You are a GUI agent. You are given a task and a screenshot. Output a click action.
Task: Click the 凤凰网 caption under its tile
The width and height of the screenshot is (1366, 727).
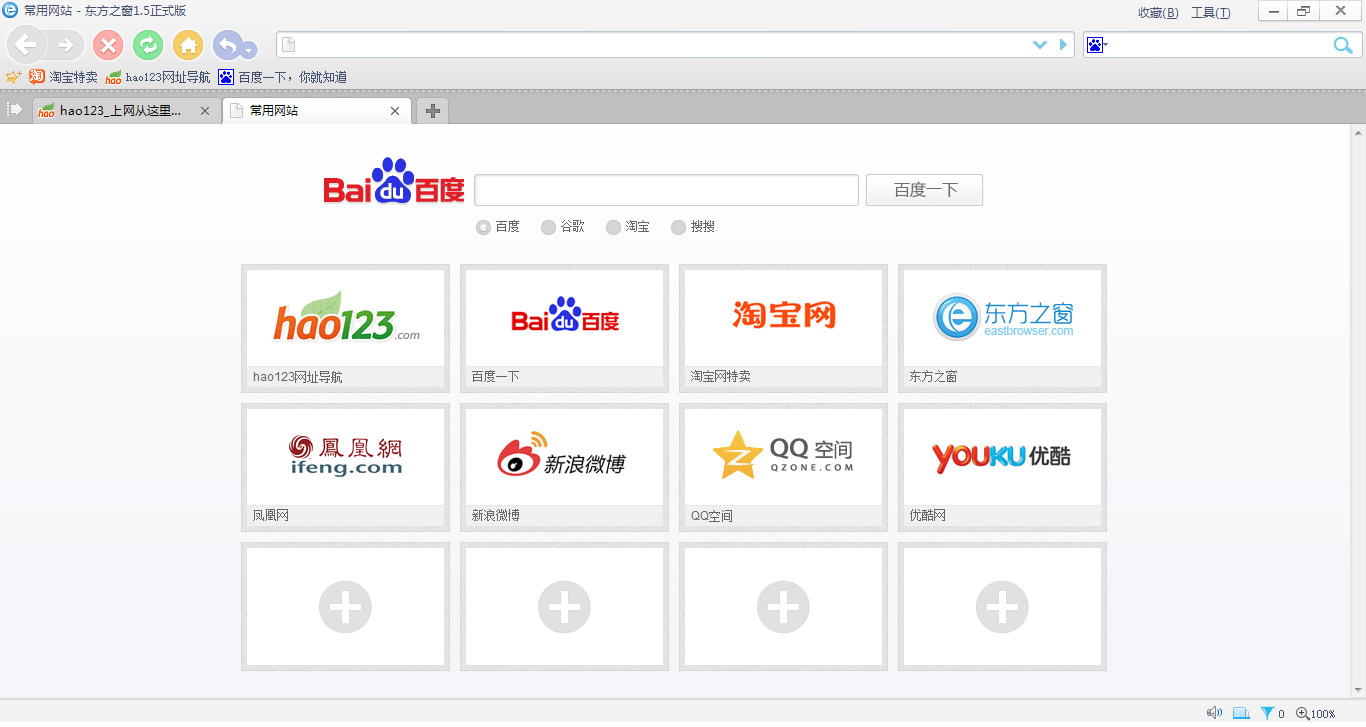[271, 516]
